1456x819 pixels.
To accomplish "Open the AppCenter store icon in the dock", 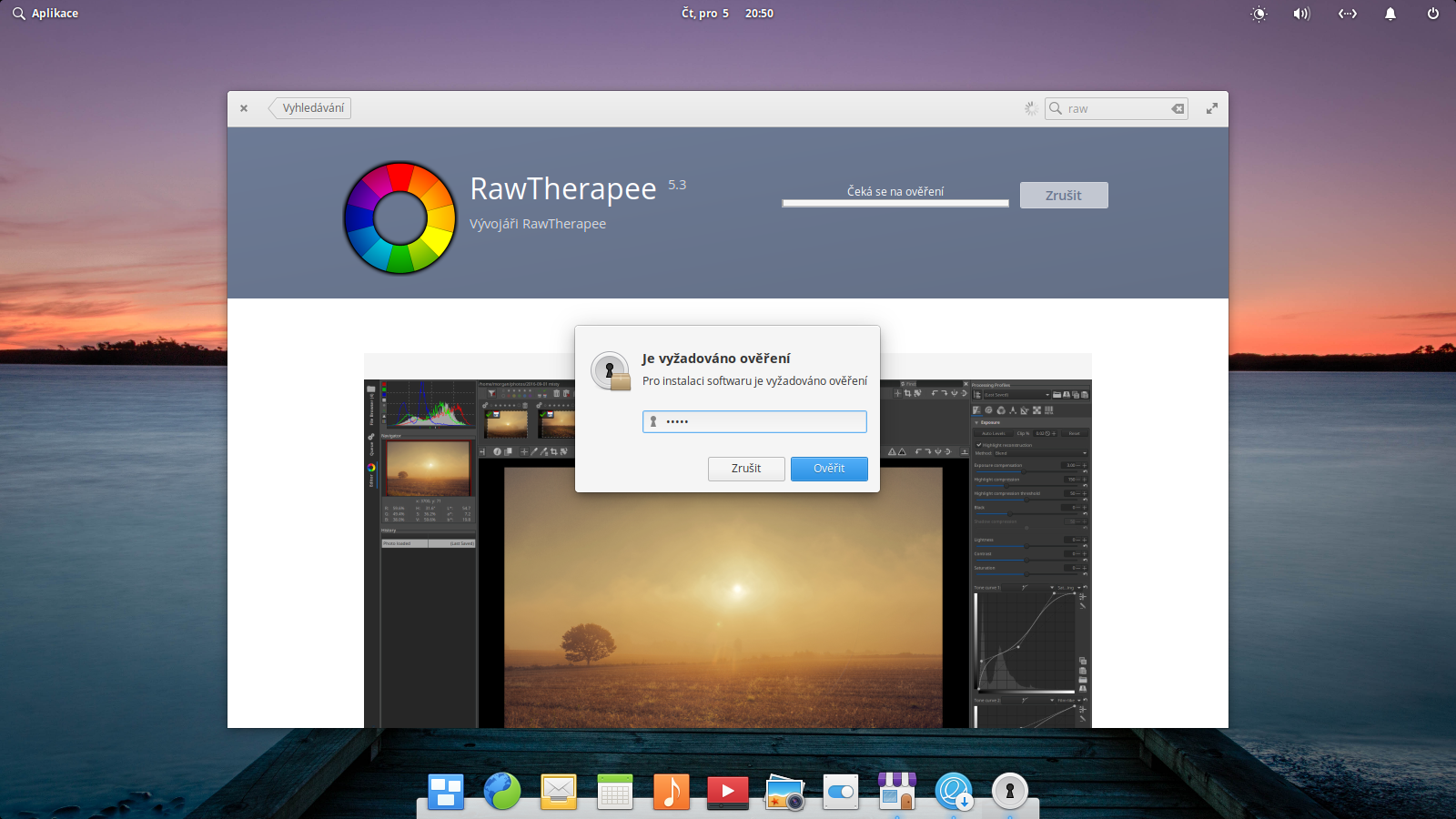I will coord(896,792).
